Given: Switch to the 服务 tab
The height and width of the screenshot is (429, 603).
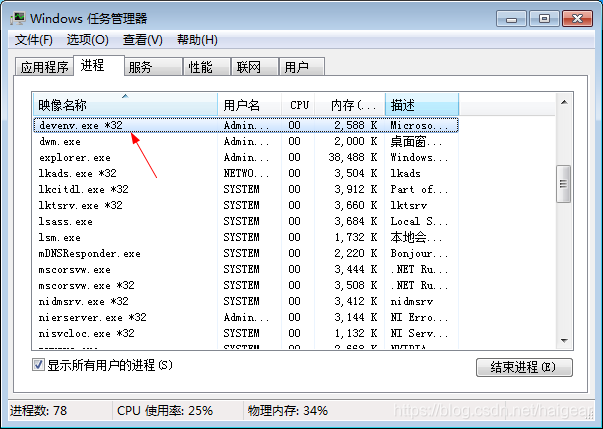Looking at the screenshot, I should click(x=153, y=67).
